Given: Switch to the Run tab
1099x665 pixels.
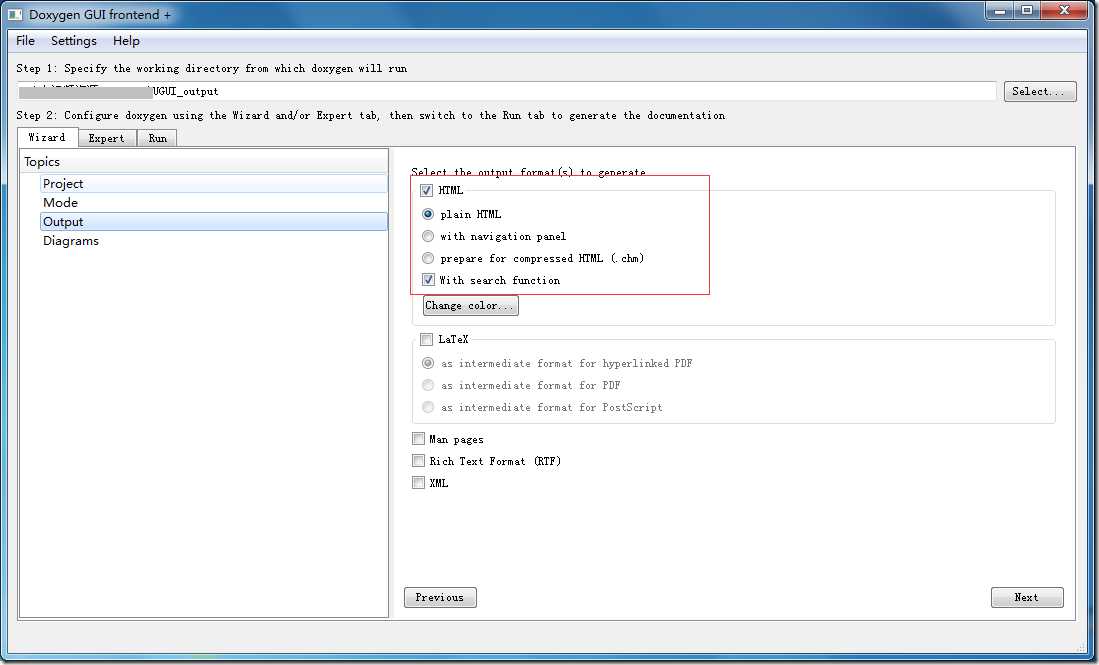Looking at the screenshot, I should click(157, 138).
